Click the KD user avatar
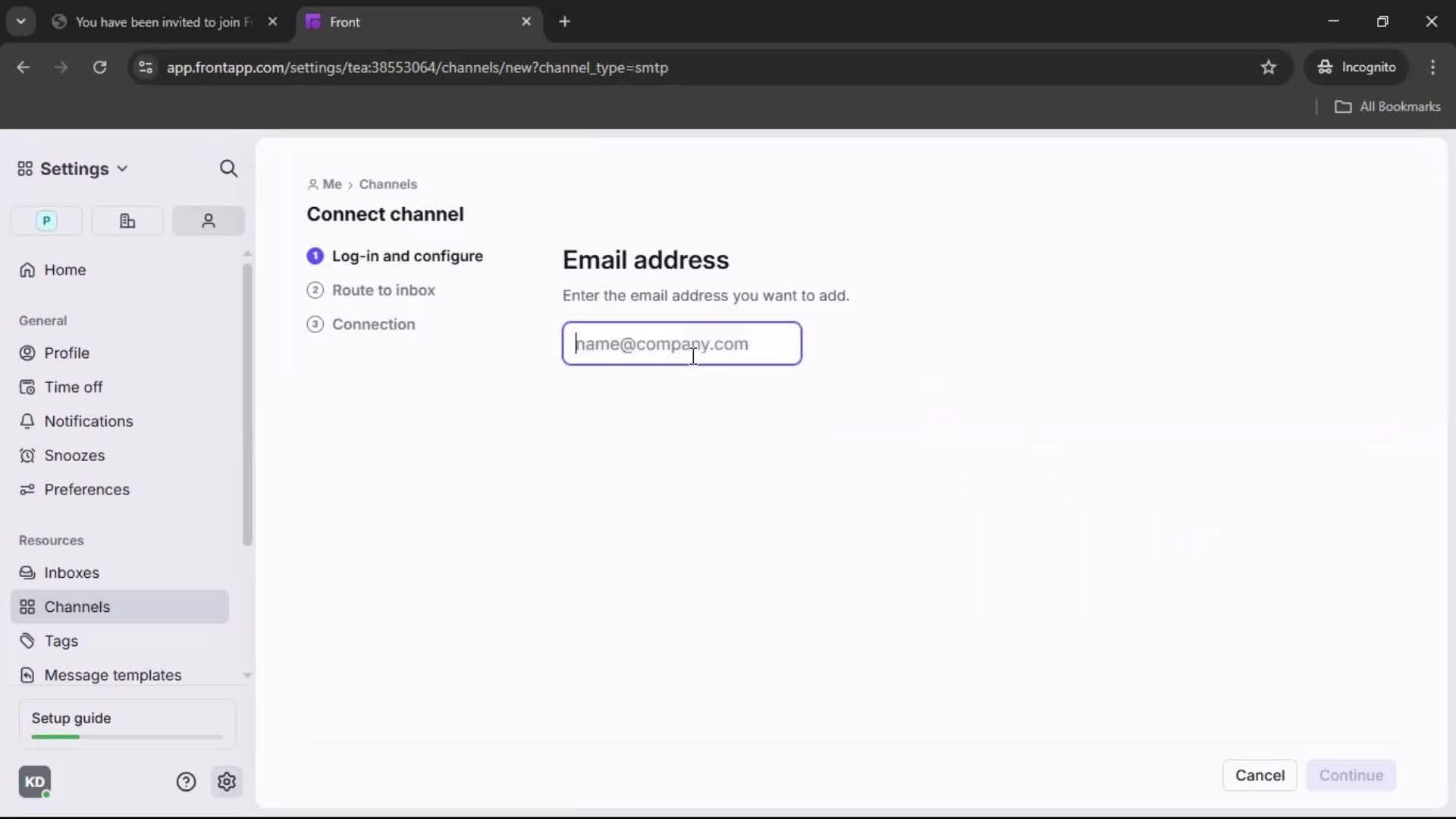Screen dimensions: 1456x819 [x=35, y=782]
